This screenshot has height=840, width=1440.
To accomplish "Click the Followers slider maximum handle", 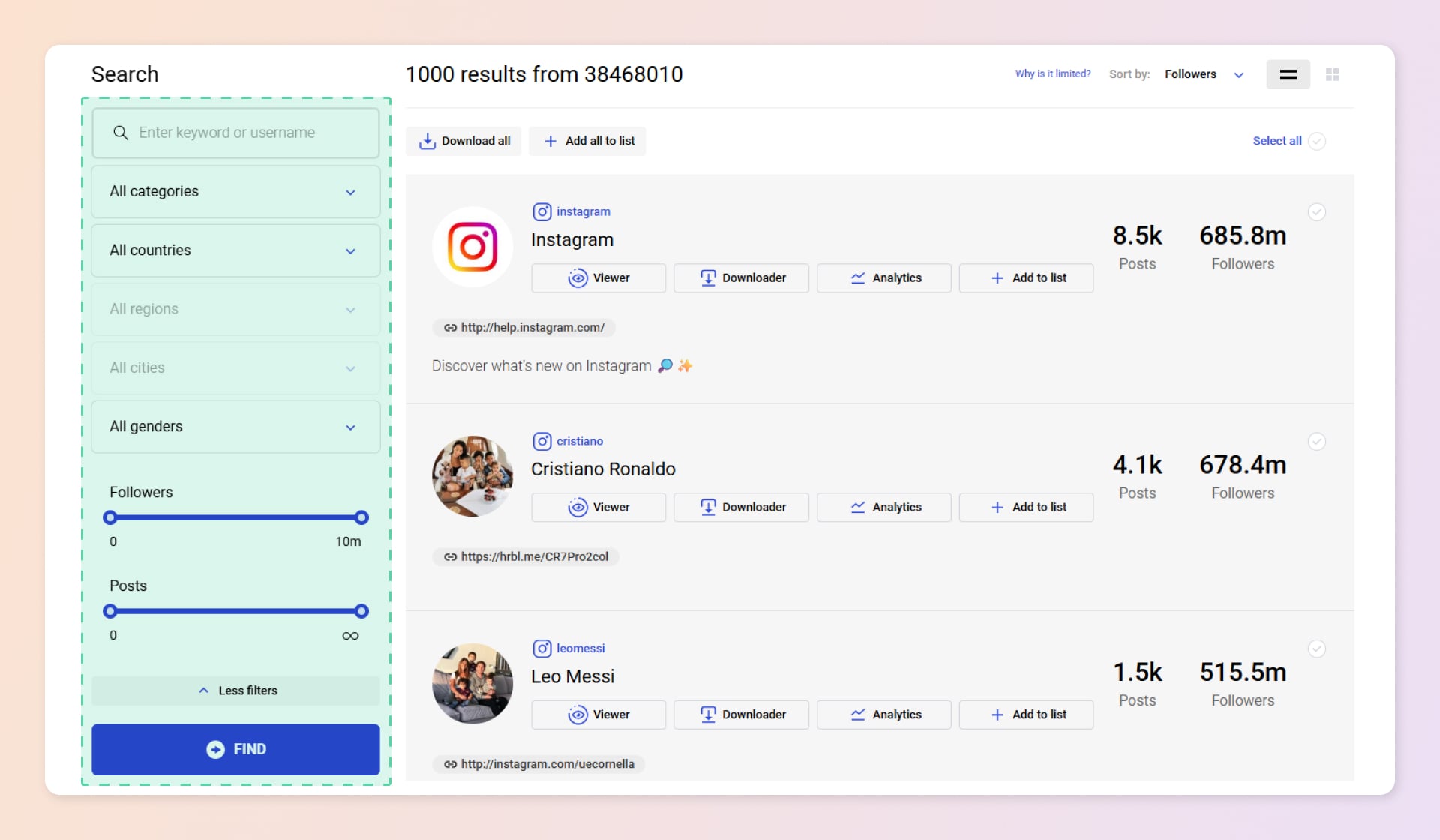I will click(361, 517).
